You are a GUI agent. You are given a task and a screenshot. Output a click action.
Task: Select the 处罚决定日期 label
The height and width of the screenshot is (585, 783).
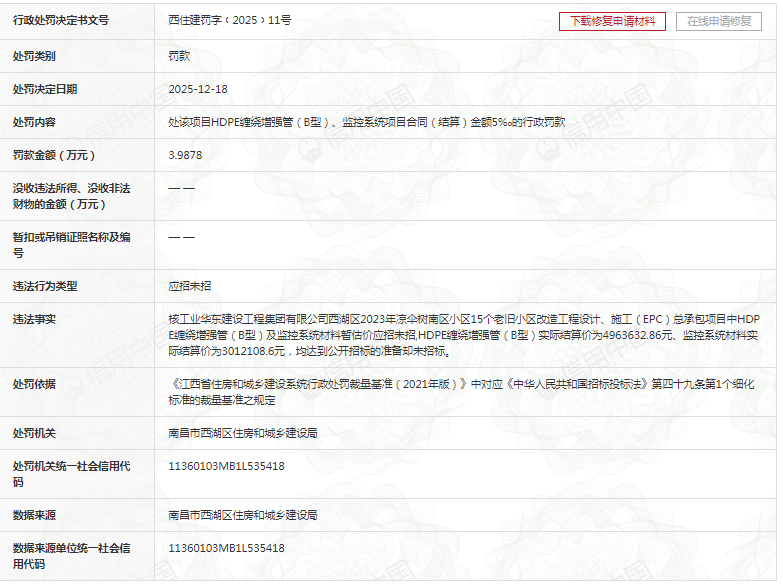tap(45, 89)
